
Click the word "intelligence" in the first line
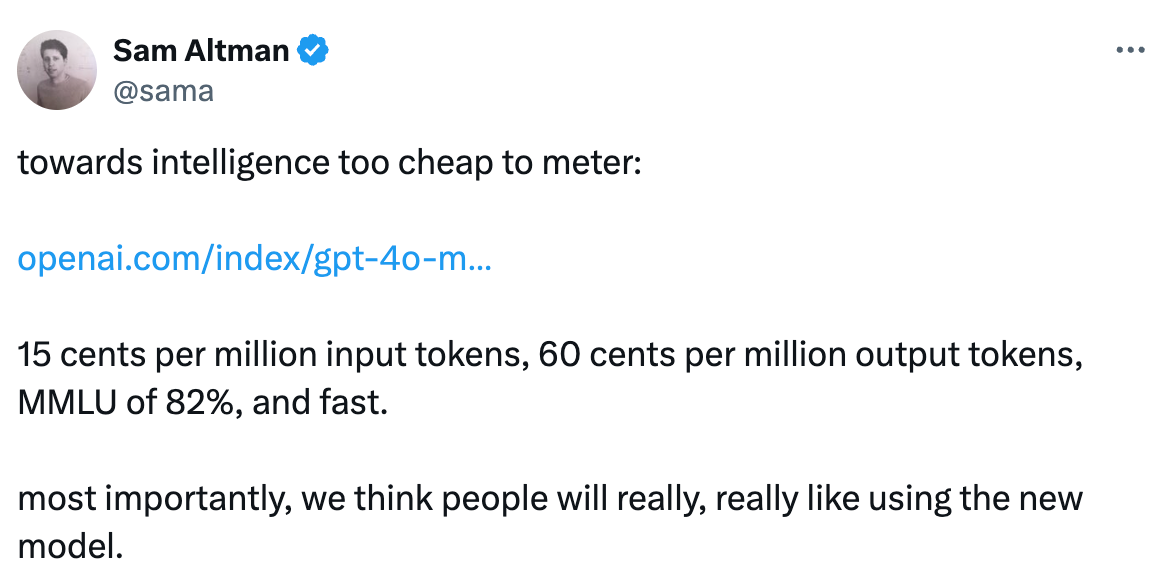(x=240, y=163)
